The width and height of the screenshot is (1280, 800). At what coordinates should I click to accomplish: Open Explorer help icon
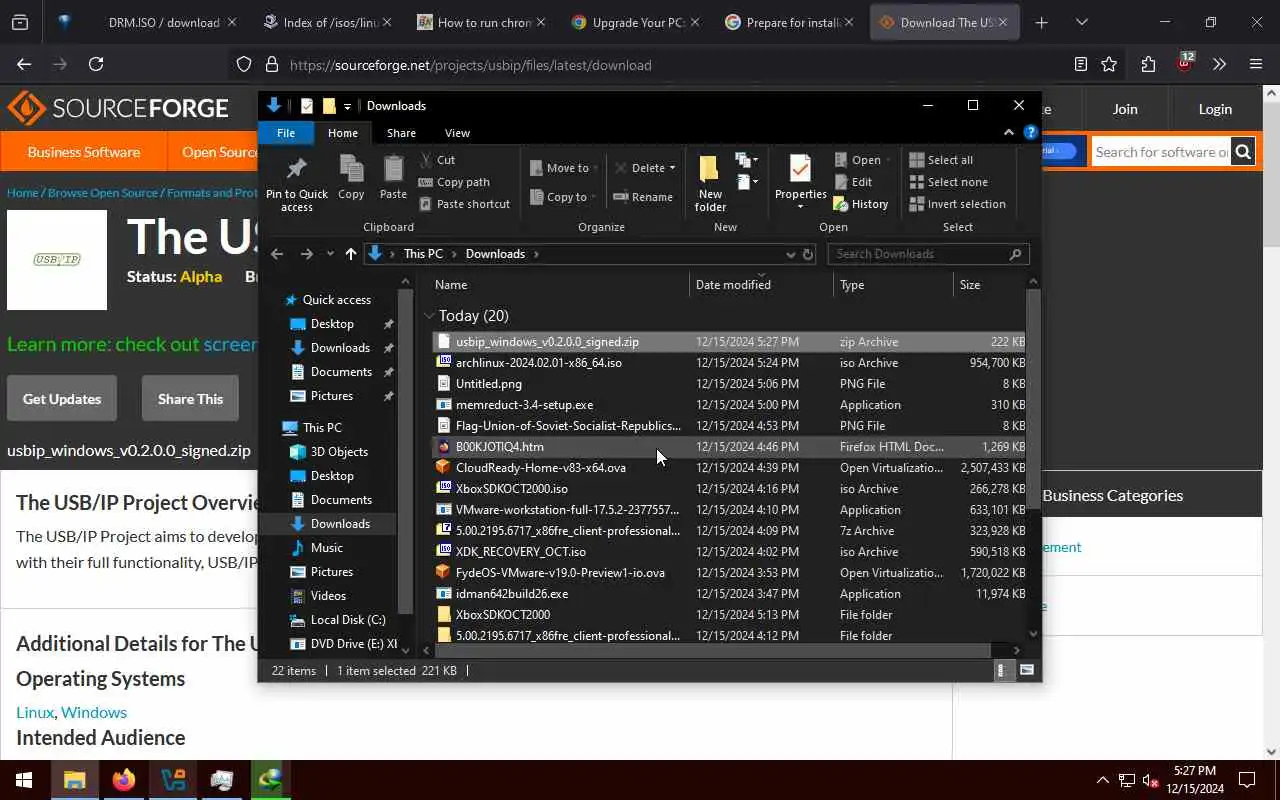[1030, 132]
